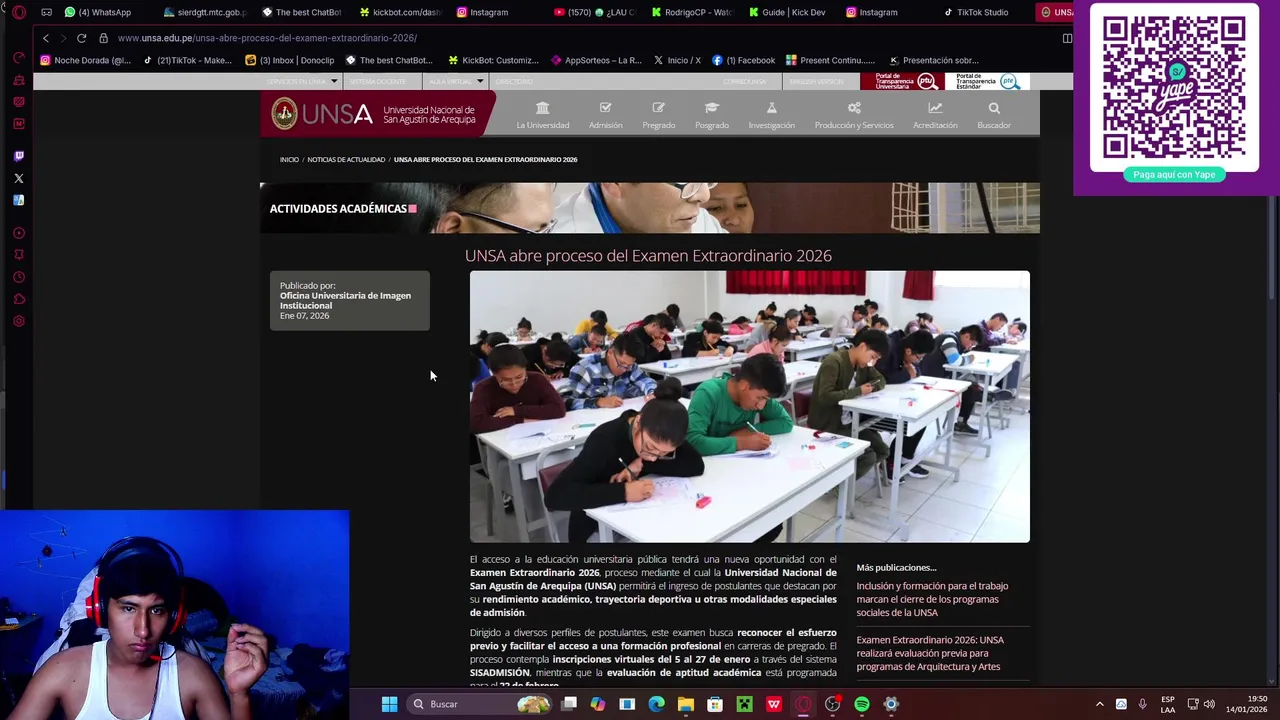Switch to the WhatsApp tab
This screenshot has width=1280, height=720.
point(98,12)
